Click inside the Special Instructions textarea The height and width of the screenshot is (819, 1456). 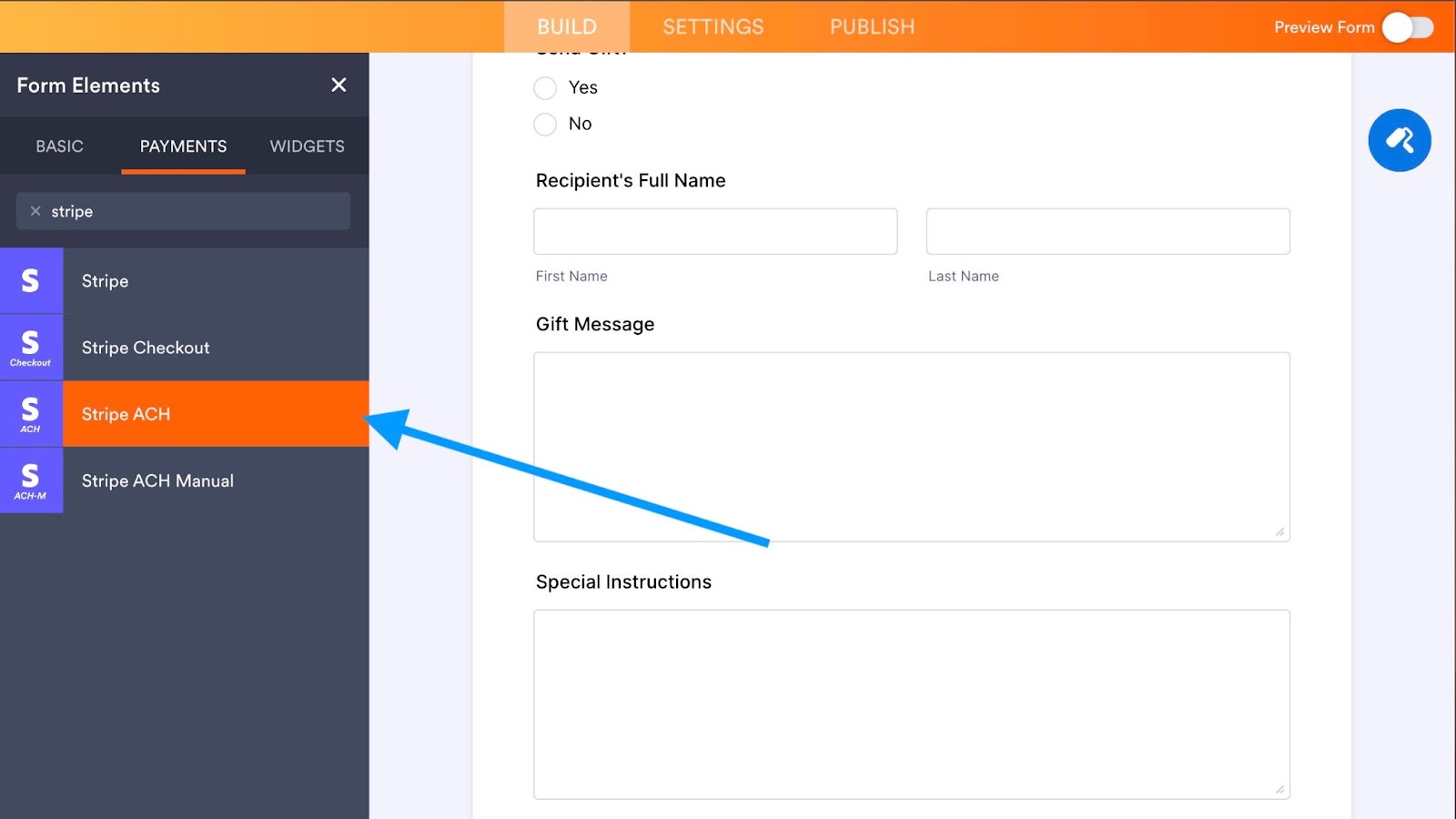tap(912, 704)
